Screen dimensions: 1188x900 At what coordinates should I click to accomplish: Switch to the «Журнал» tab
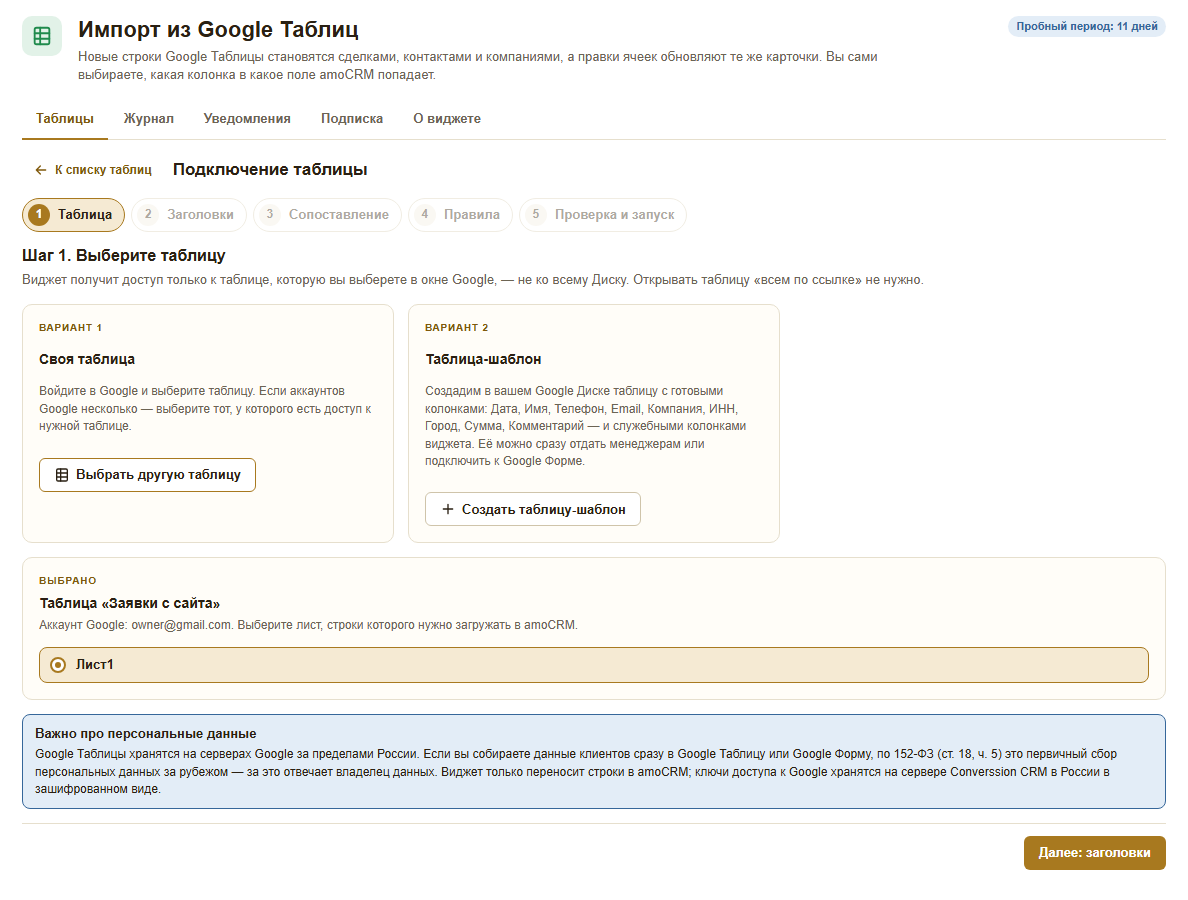[x=148, y=119]
